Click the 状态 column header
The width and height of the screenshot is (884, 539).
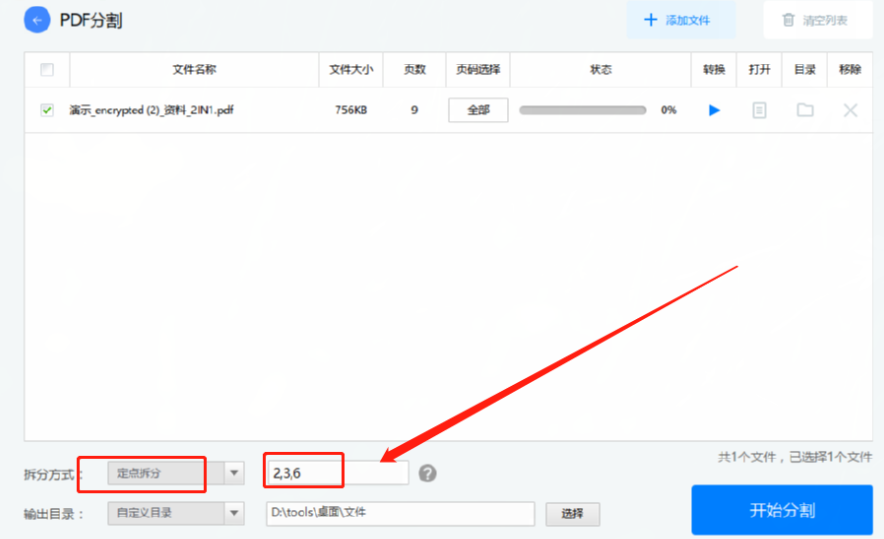(600, 69)
